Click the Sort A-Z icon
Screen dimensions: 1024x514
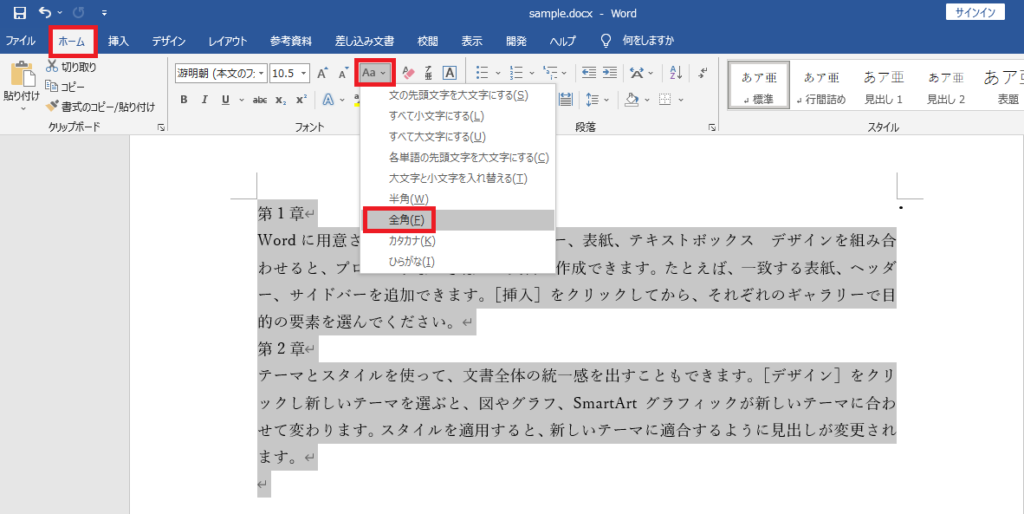[676, 73]
